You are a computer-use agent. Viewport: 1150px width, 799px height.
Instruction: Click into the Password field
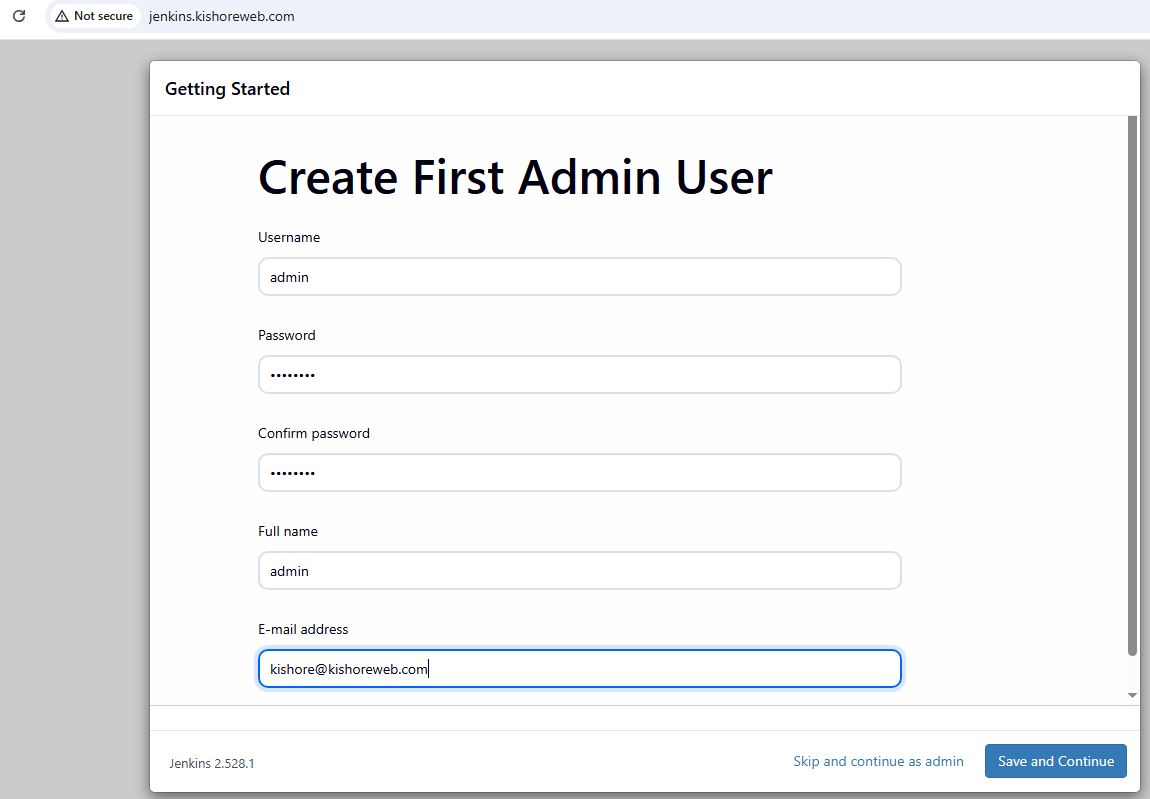coord(579,375)
